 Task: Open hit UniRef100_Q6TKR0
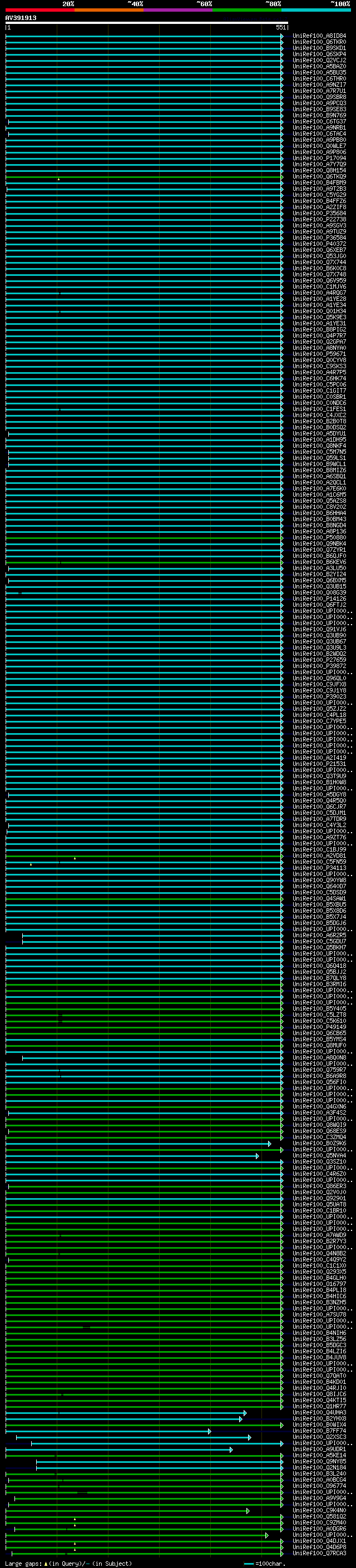click(x=319, y=42)
